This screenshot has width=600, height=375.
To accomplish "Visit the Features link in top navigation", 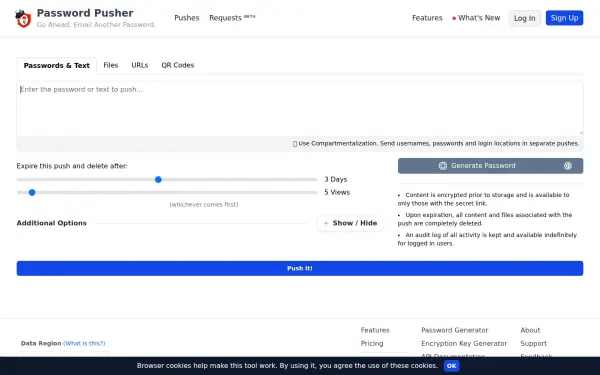I will 427,18.
